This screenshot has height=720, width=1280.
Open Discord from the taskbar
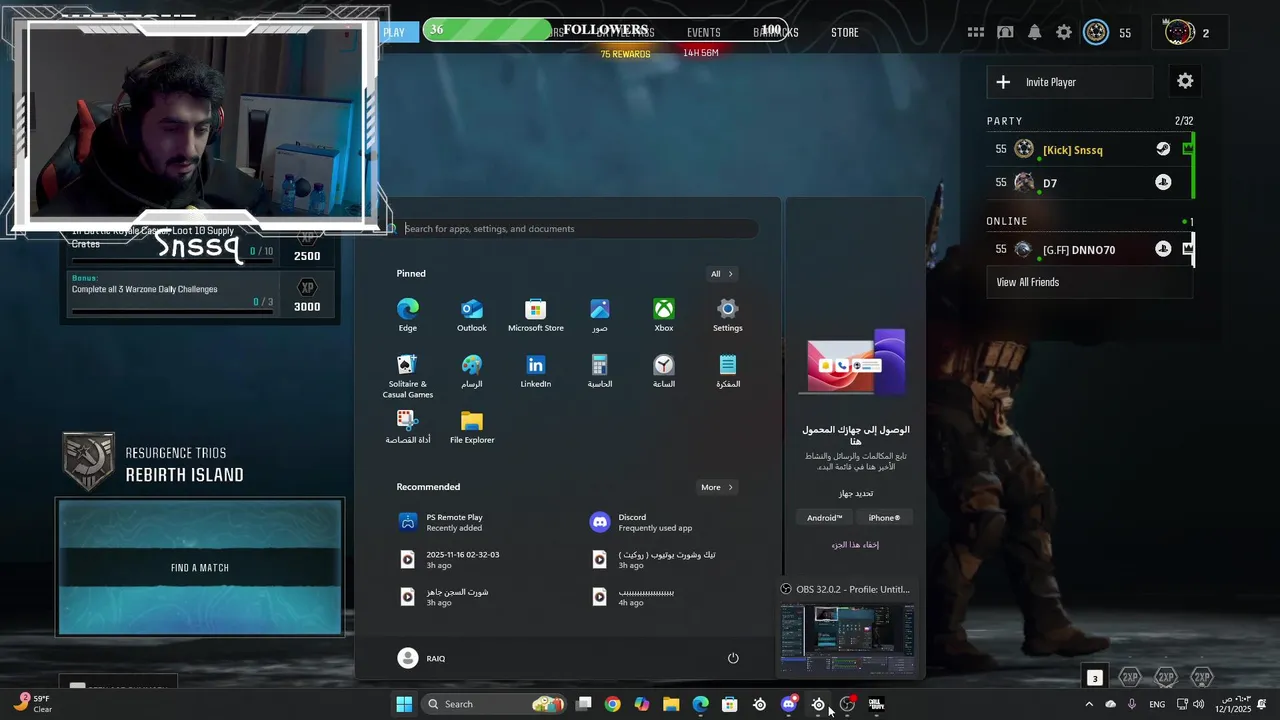(x=789, y=704)
